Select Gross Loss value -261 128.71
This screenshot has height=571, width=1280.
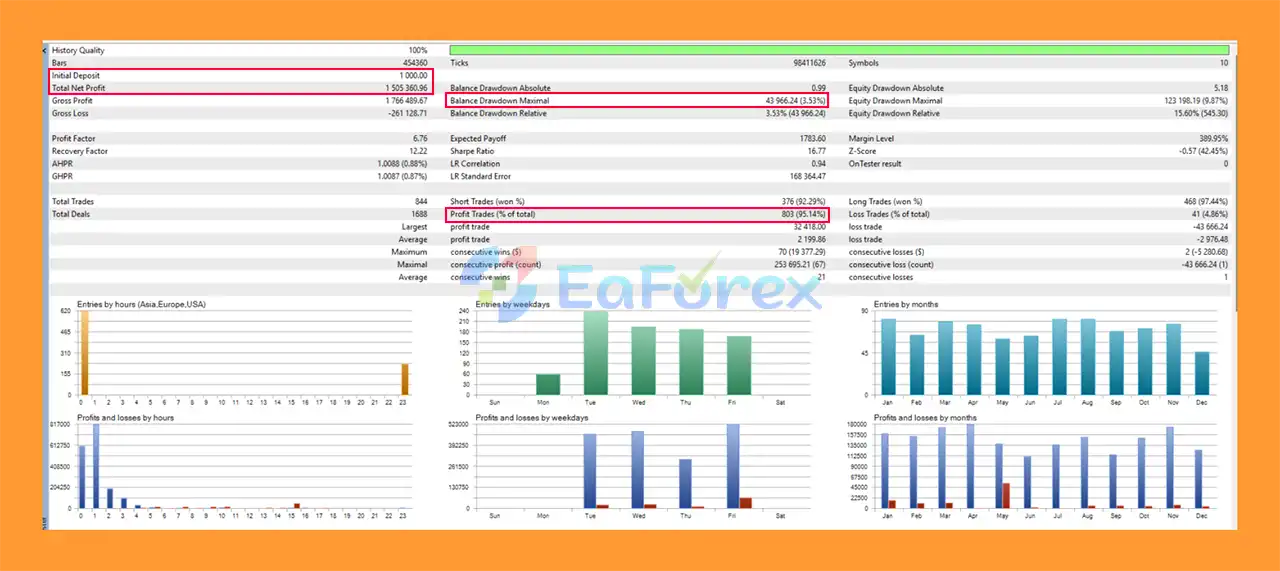(x=407, y=113)
